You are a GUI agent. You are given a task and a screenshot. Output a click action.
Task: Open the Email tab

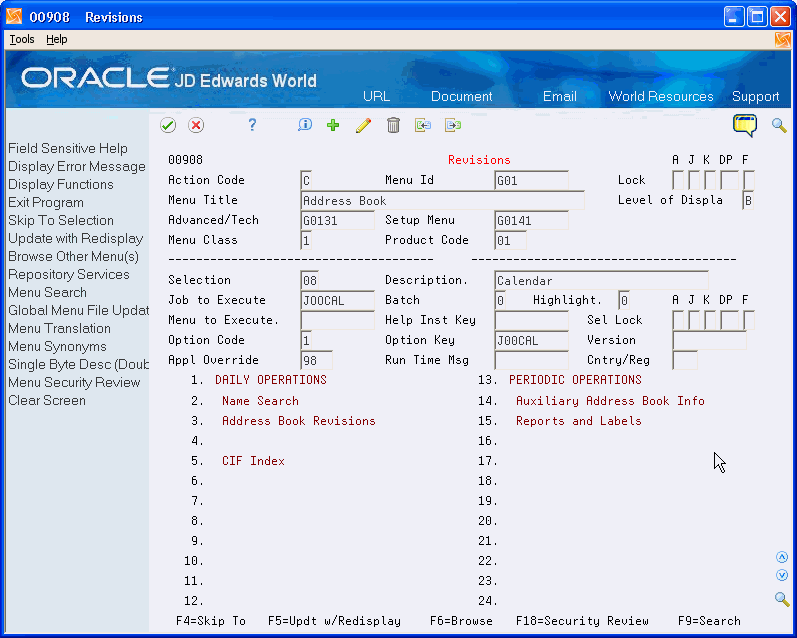560,97
